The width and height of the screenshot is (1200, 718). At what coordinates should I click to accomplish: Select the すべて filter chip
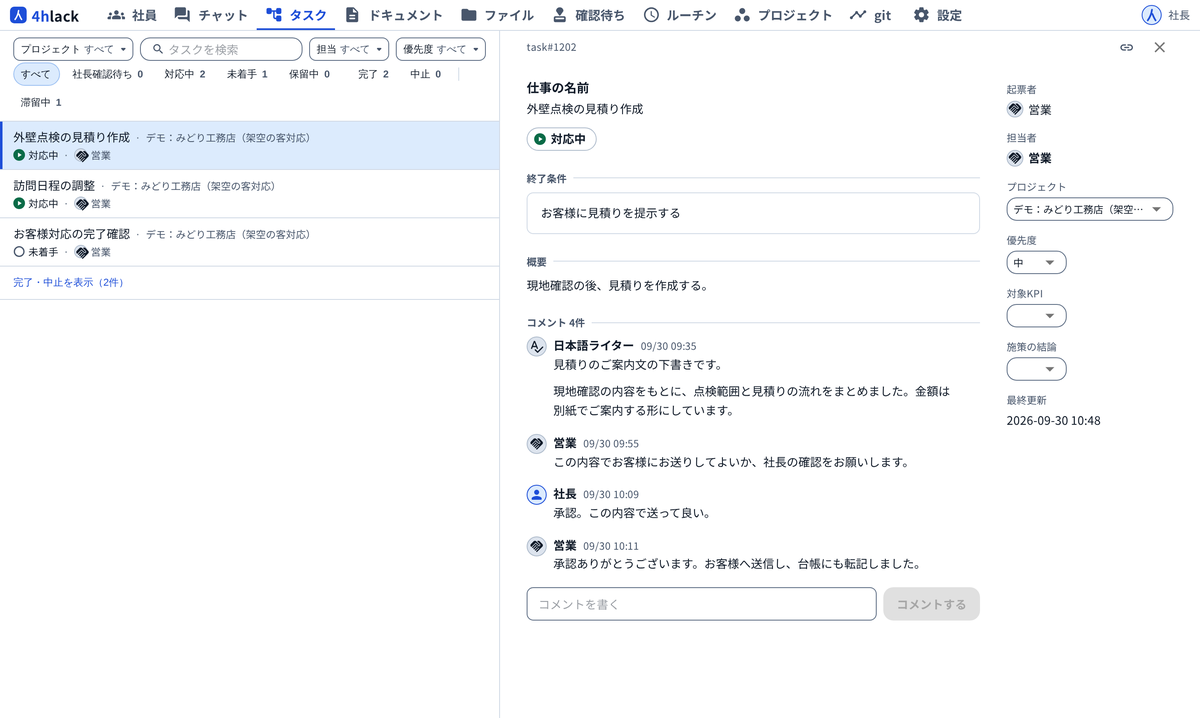pos(36,74)
